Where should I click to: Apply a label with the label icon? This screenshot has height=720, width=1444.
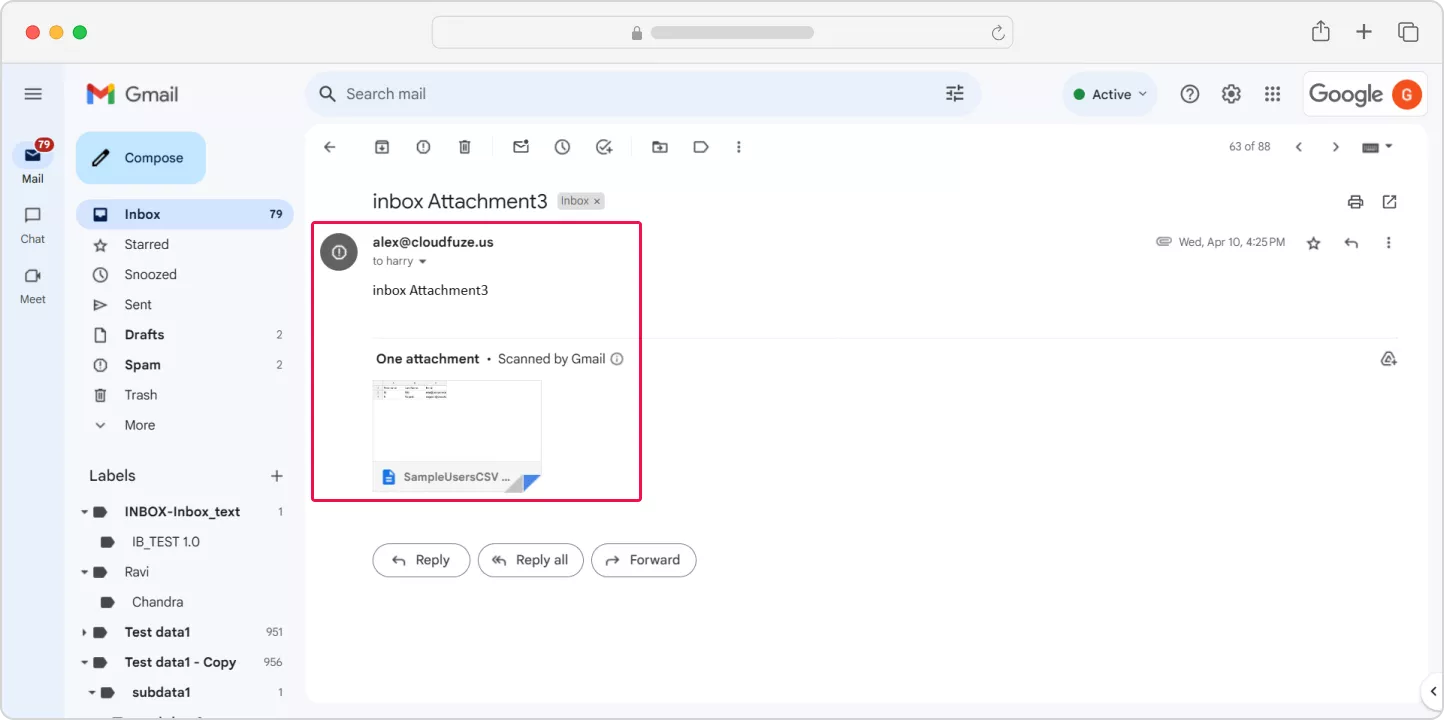click(701, 147)
